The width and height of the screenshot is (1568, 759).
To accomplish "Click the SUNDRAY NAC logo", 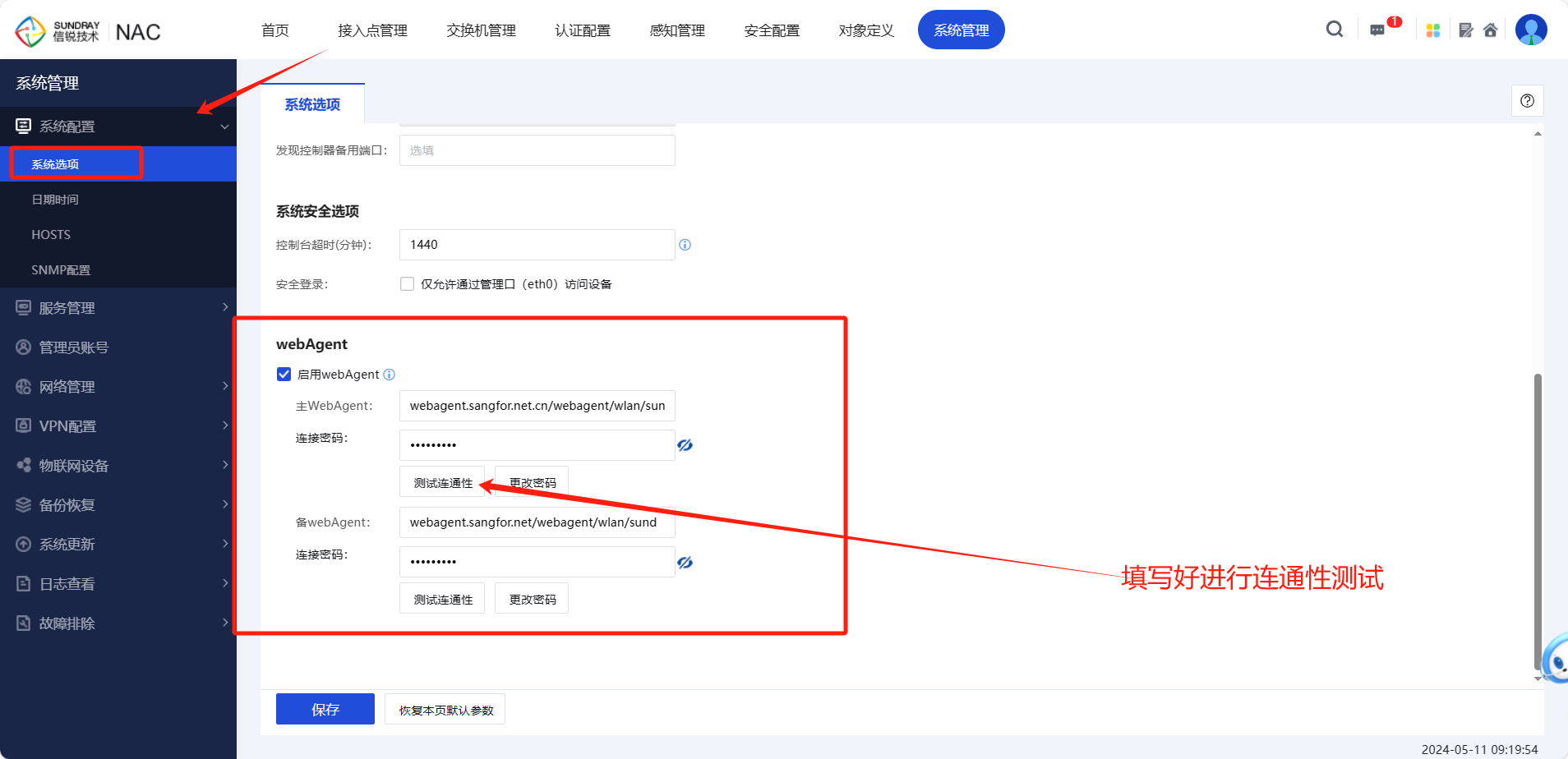I will 88,31.
